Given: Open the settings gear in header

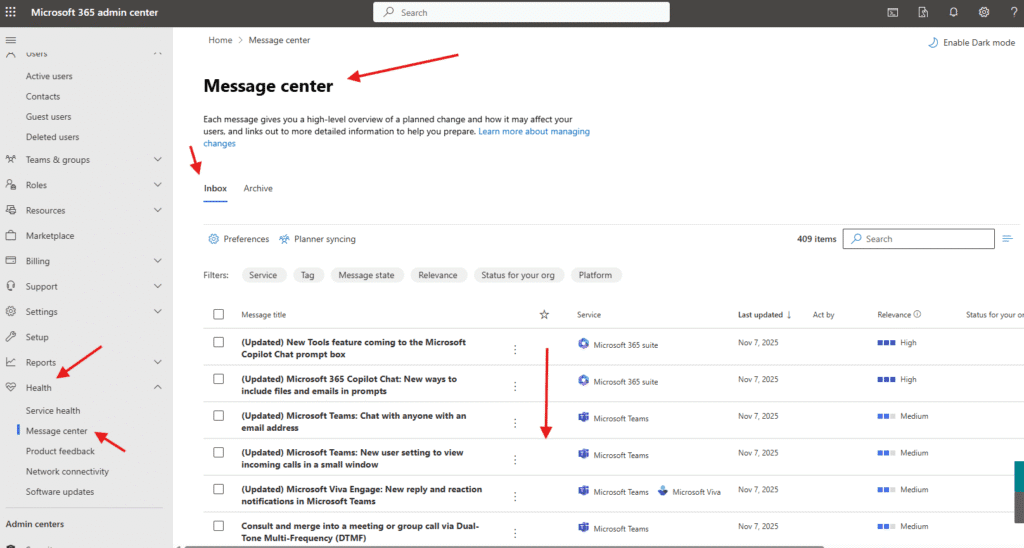Looking at the screenshot, I should [984, 12].
